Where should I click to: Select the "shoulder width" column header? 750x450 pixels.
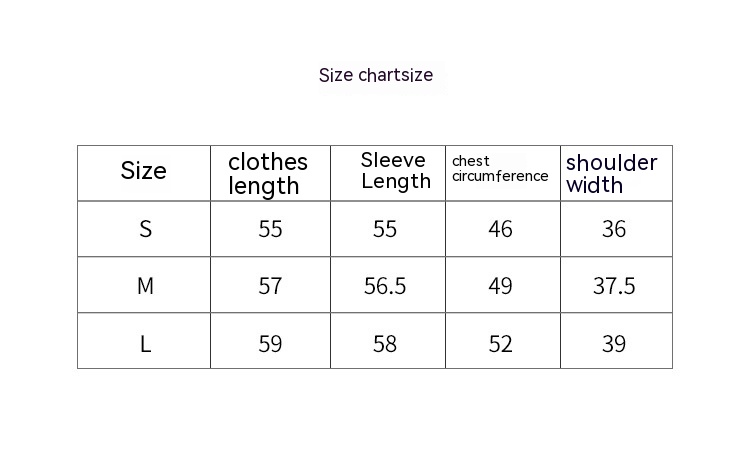tap(612, 174)
